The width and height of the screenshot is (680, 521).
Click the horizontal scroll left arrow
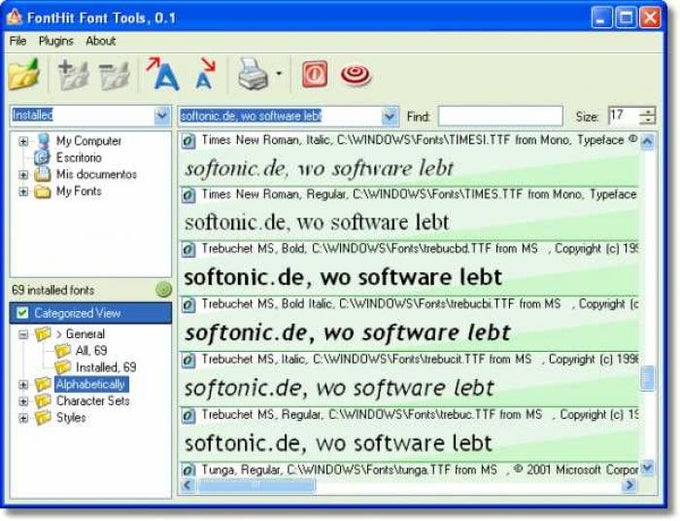[187, 485]
